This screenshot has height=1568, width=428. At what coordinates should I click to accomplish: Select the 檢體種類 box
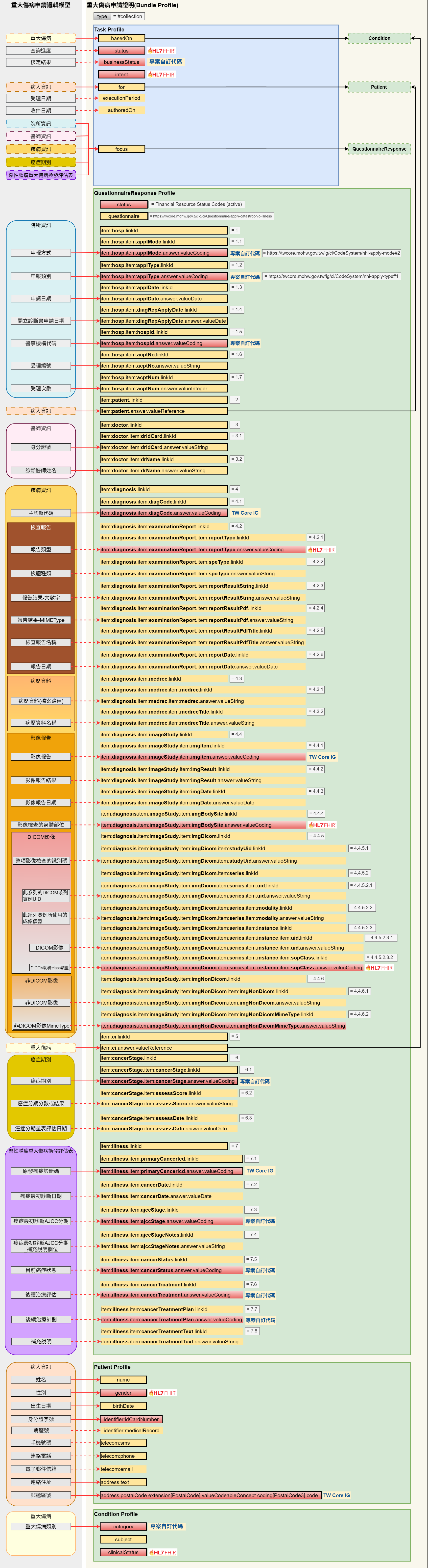point(41,573)
